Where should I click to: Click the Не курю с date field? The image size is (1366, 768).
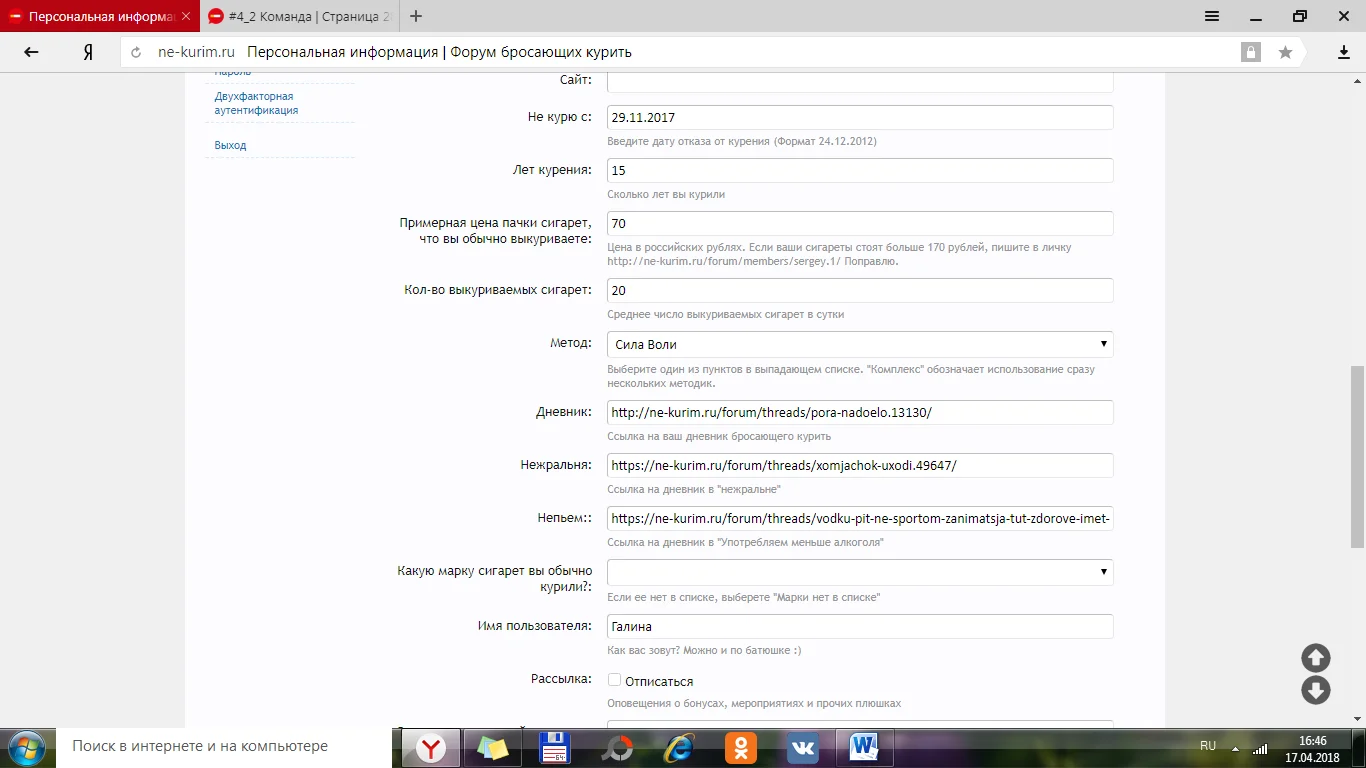860,117
